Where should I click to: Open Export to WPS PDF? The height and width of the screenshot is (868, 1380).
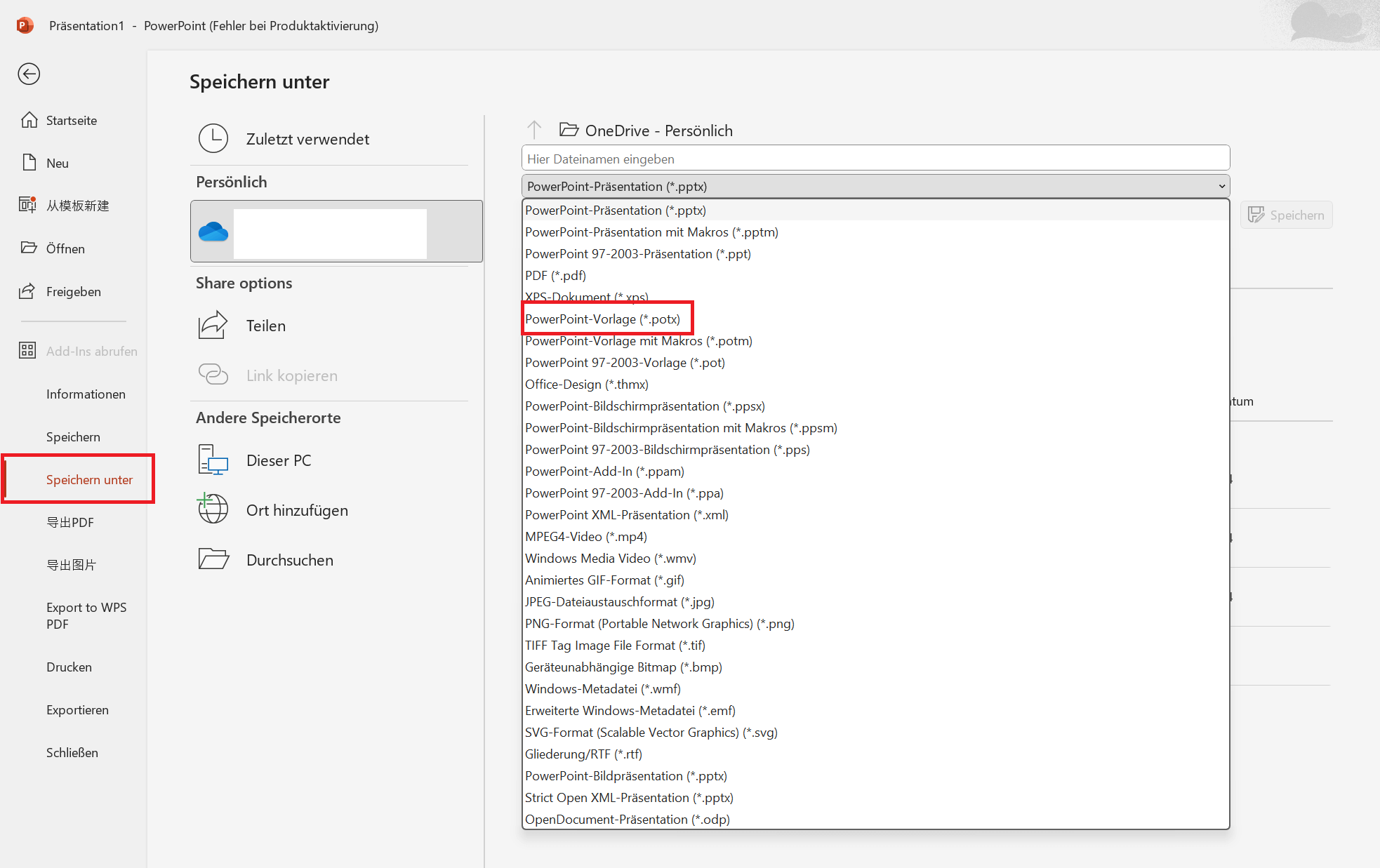(86, 615)
